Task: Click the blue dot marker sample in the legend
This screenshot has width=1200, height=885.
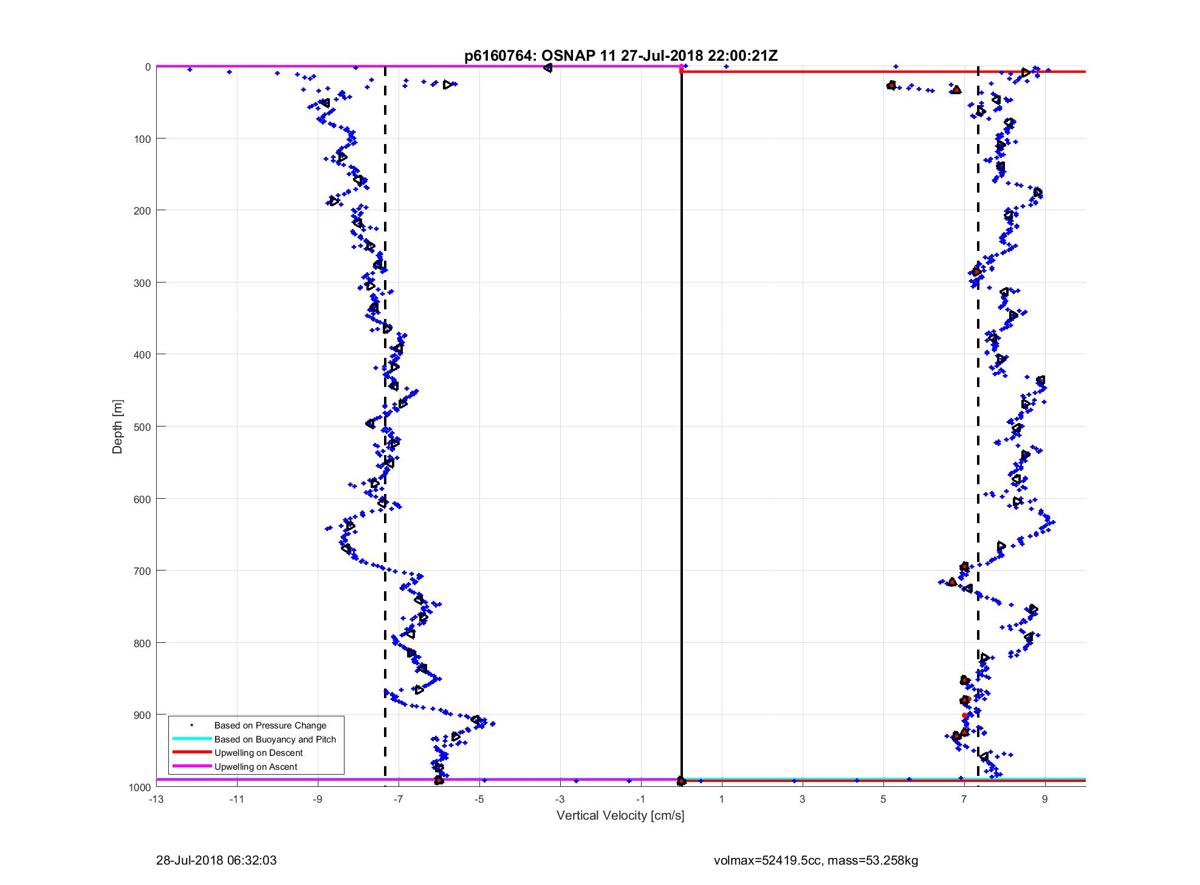Action: click(190, 725)
